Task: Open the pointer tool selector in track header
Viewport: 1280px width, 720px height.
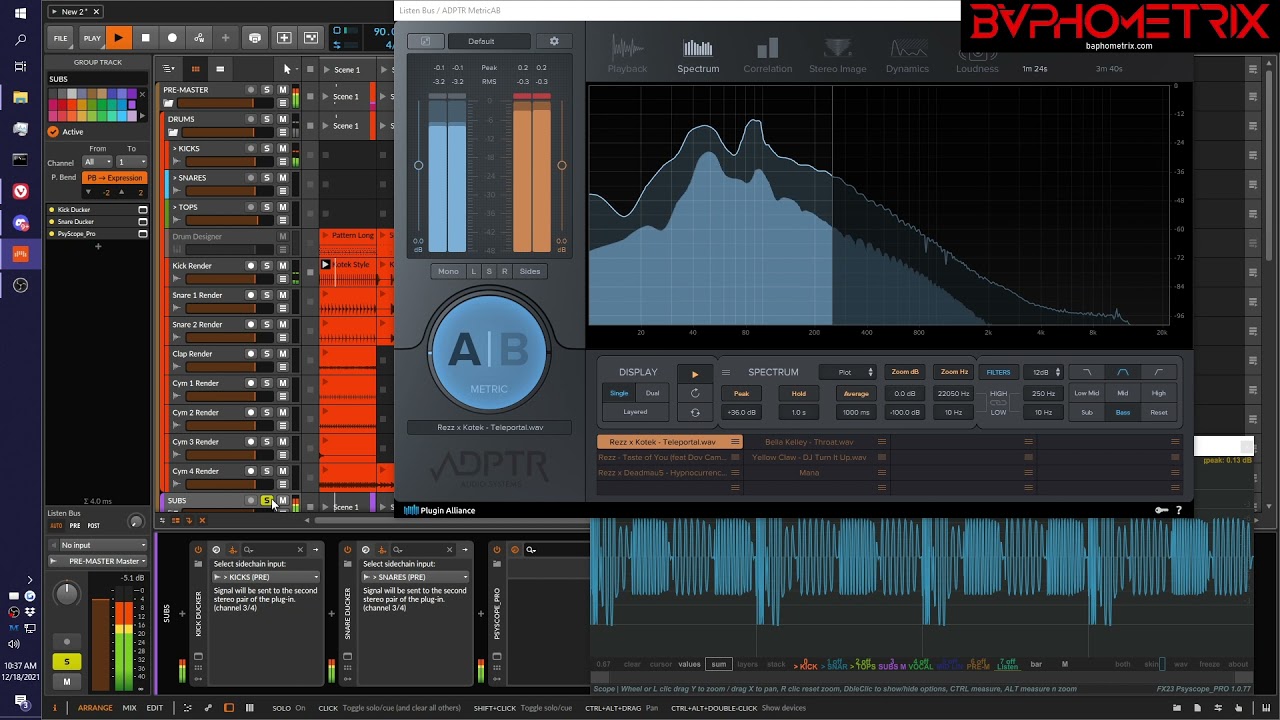Action: pyautogui.click(x=287, y=69)
